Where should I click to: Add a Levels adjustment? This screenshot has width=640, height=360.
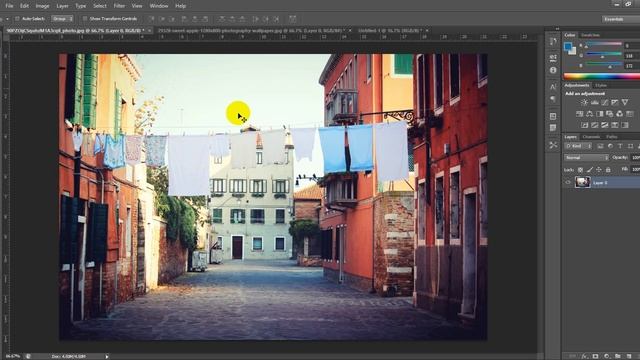(x=595, y=102)
